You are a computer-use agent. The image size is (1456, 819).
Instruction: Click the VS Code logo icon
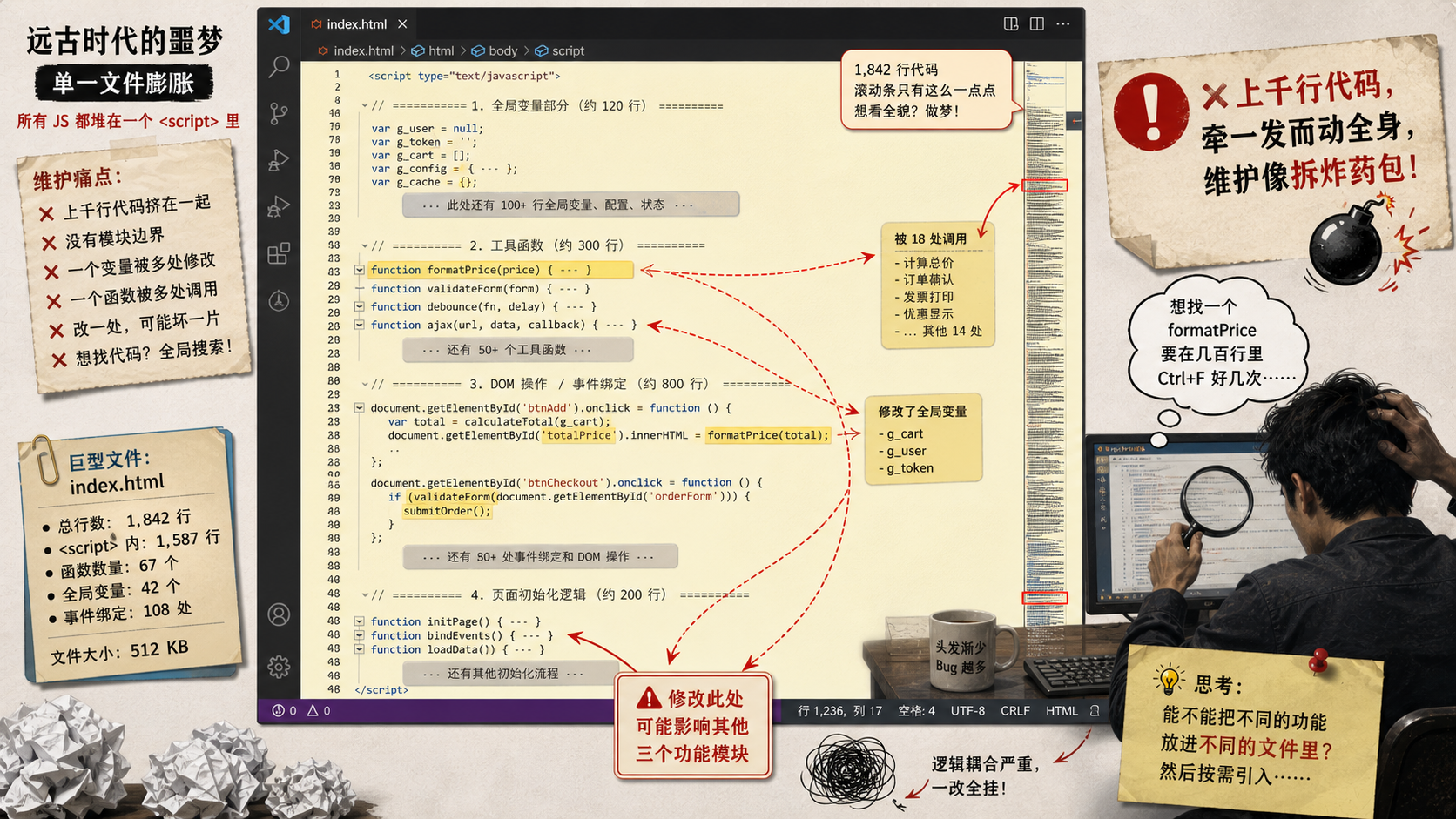[x=279, y=24]
